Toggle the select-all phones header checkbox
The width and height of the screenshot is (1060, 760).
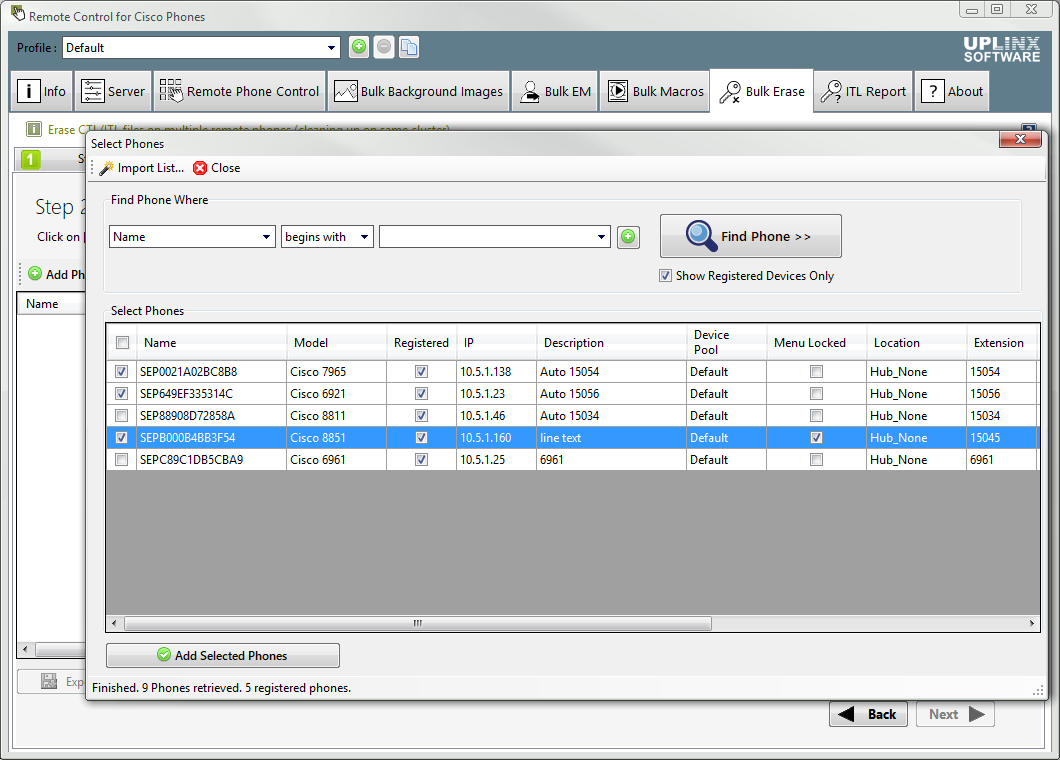(122, 343)
